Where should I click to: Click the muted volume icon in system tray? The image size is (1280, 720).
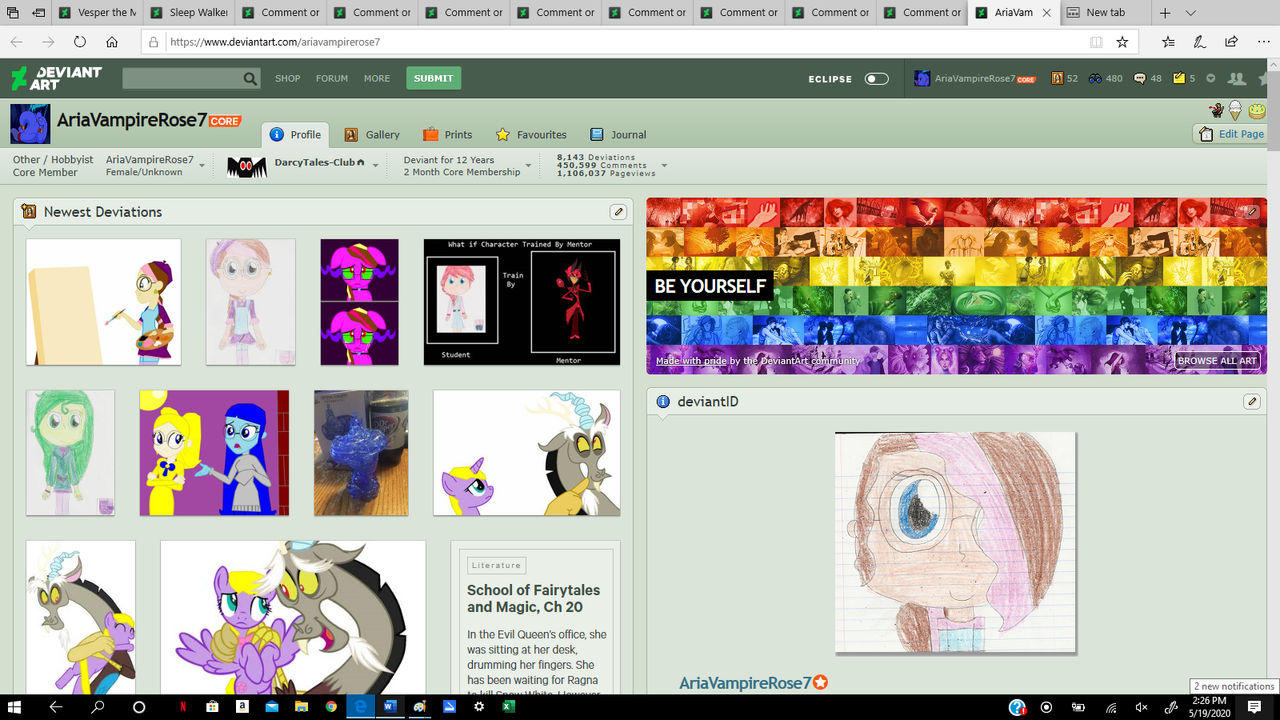[1141, 706]
